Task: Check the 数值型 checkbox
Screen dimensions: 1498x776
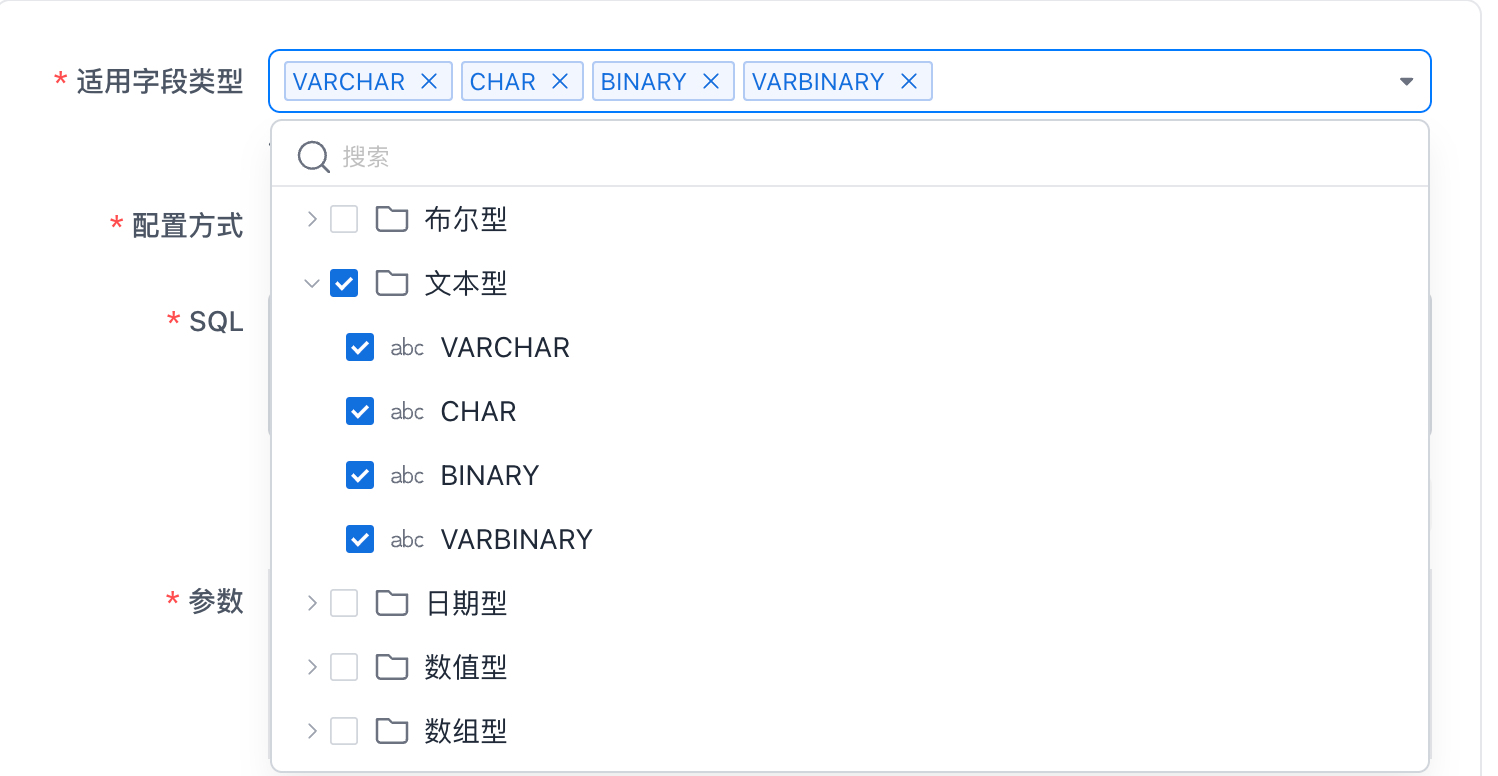Action: coord(344,667)
